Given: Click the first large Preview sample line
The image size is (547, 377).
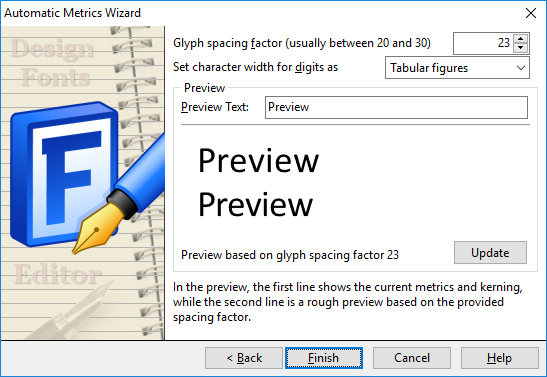Looking at the screenshot, I should [x=258, y=161].
